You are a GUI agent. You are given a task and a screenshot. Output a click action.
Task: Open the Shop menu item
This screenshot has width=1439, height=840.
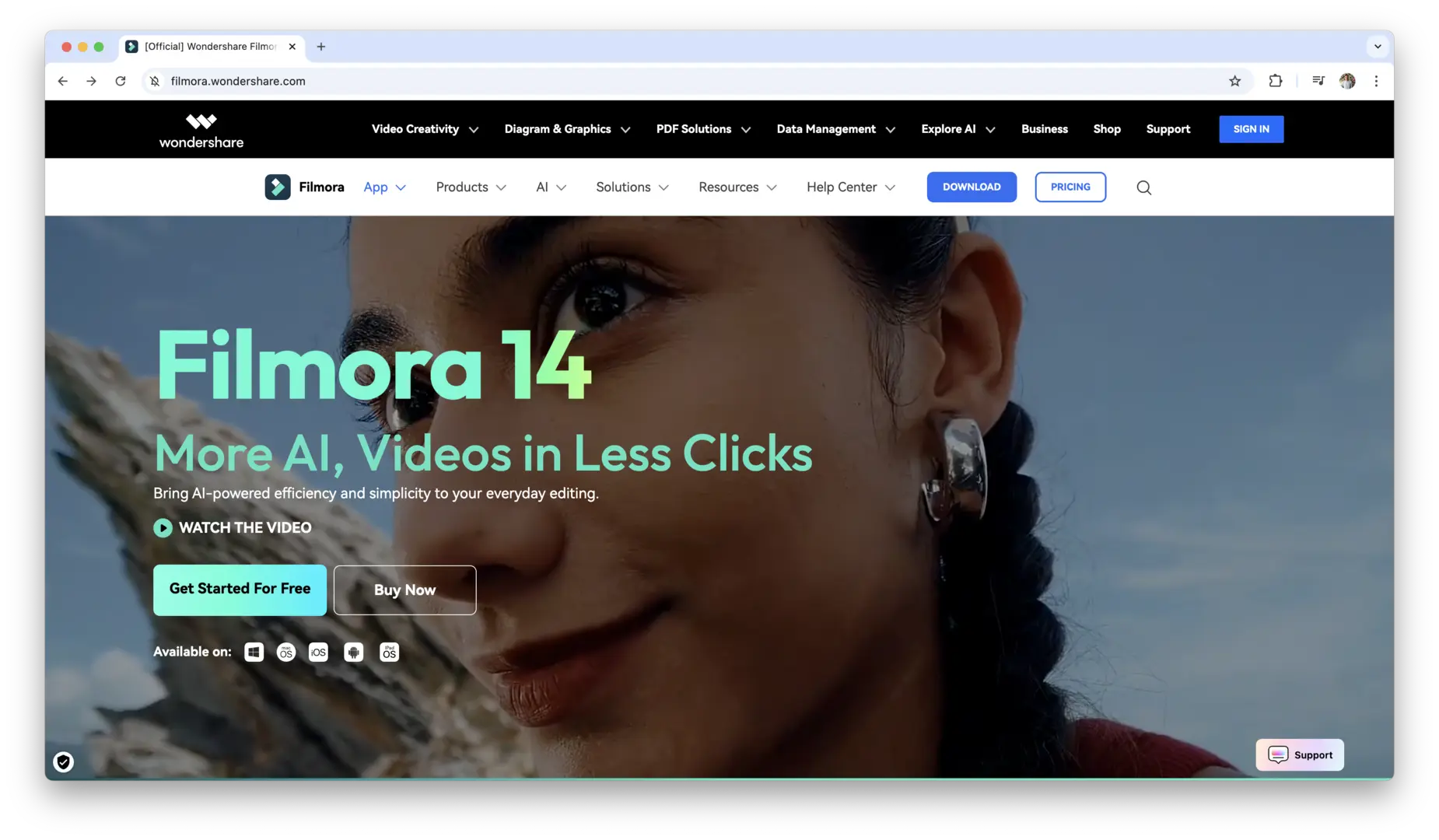point(1107,129)
